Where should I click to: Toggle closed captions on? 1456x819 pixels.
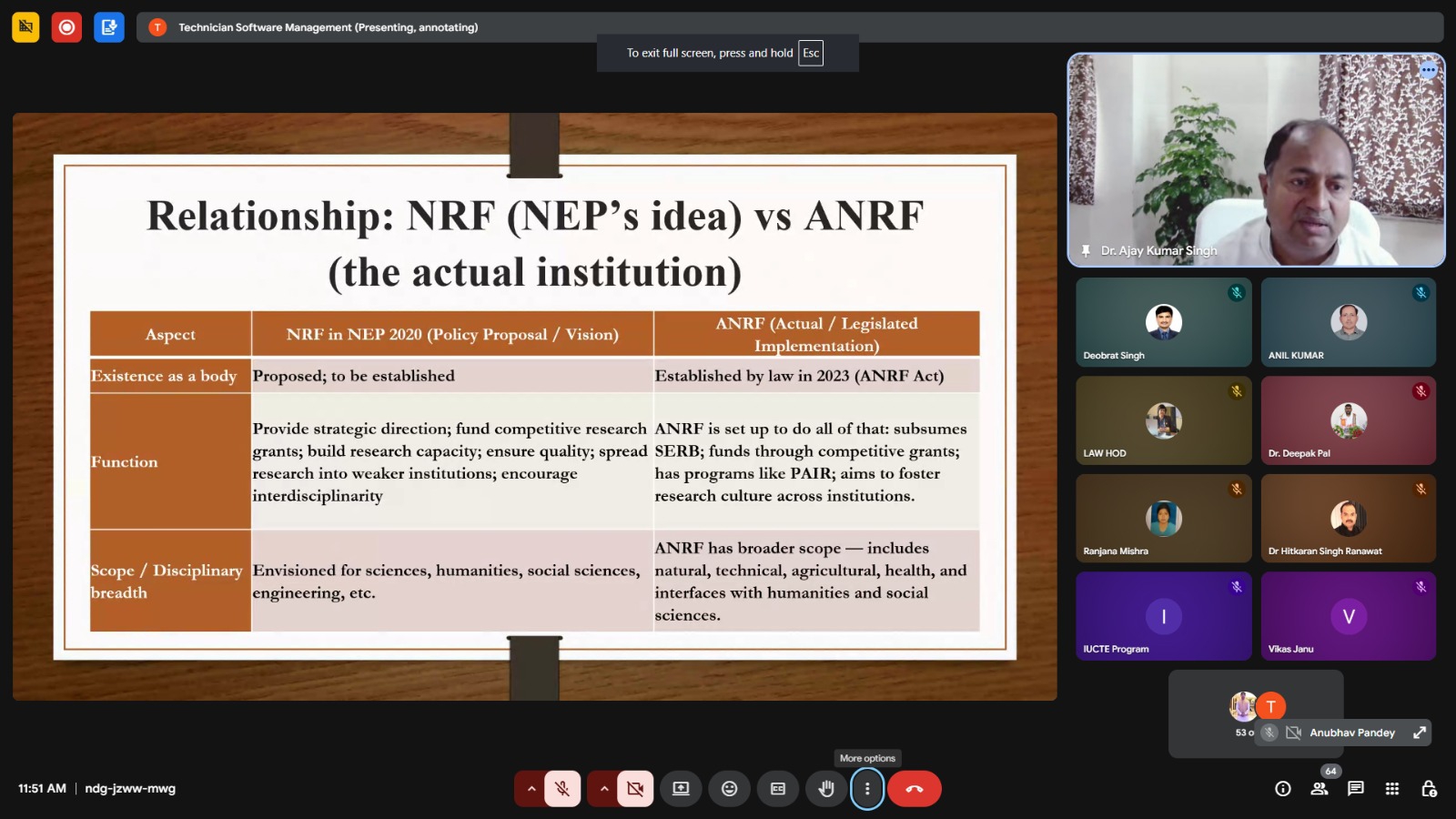tap(778, 789)
